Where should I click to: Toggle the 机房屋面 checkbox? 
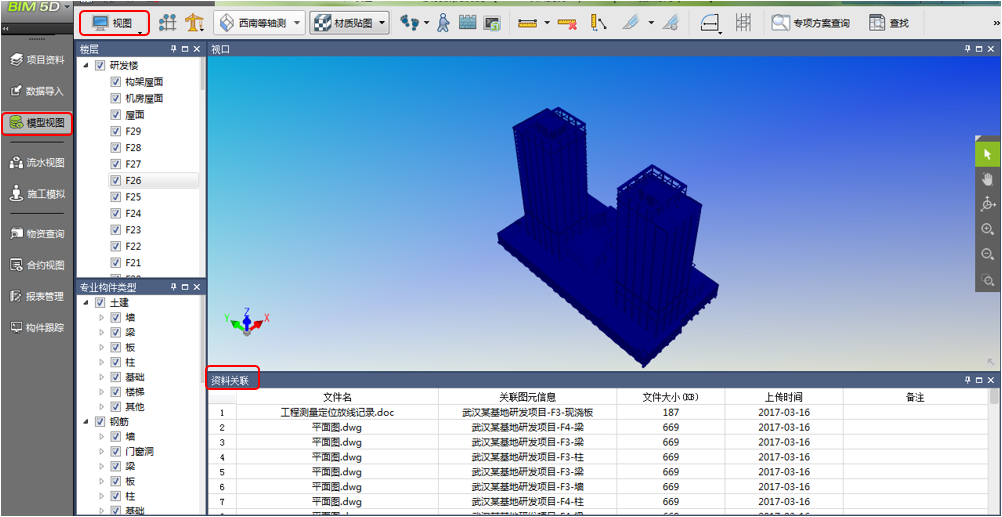pos(116,98)
